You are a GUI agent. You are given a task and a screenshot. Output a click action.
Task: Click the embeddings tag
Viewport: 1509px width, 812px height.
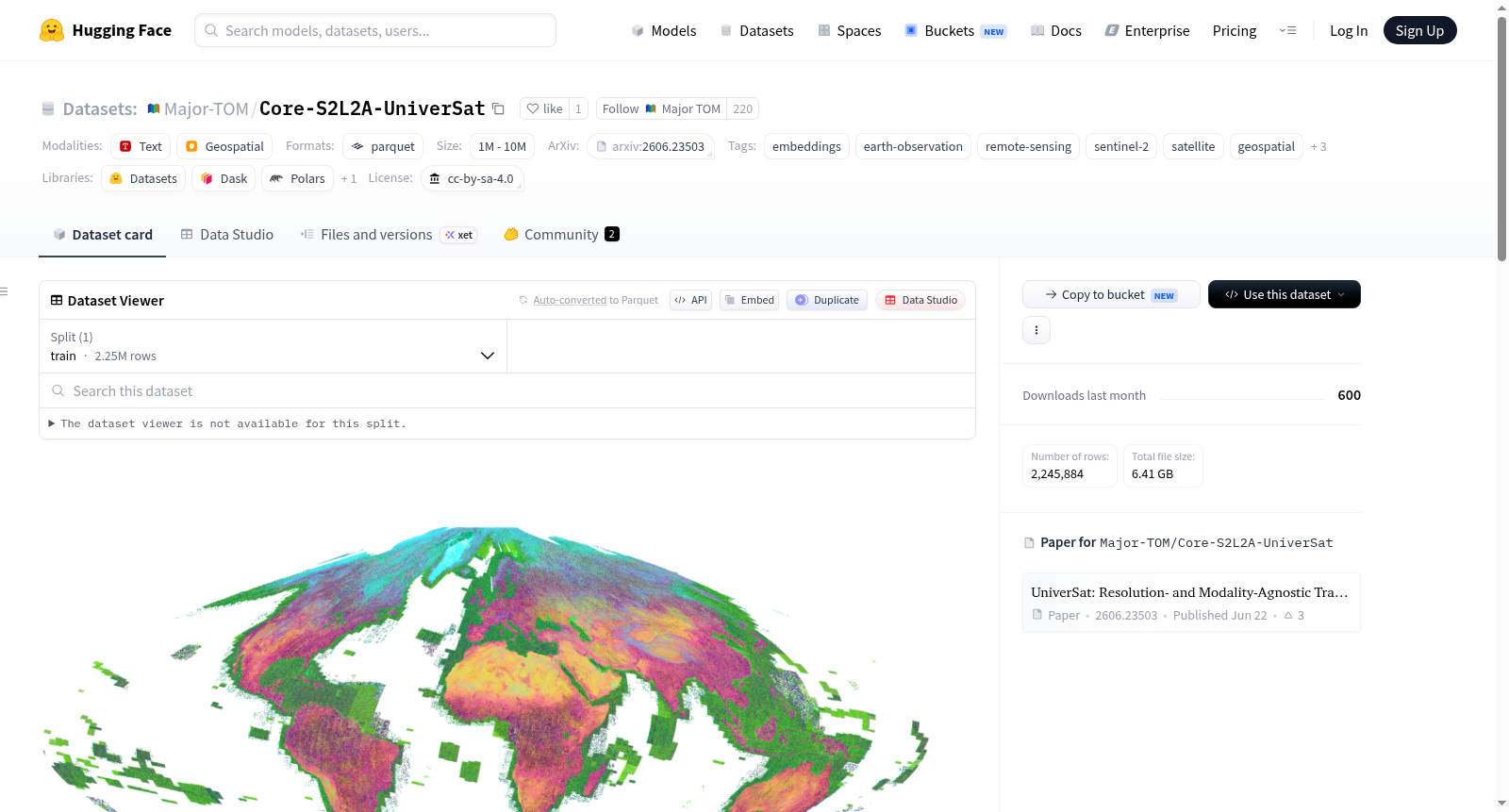(806, 147)
